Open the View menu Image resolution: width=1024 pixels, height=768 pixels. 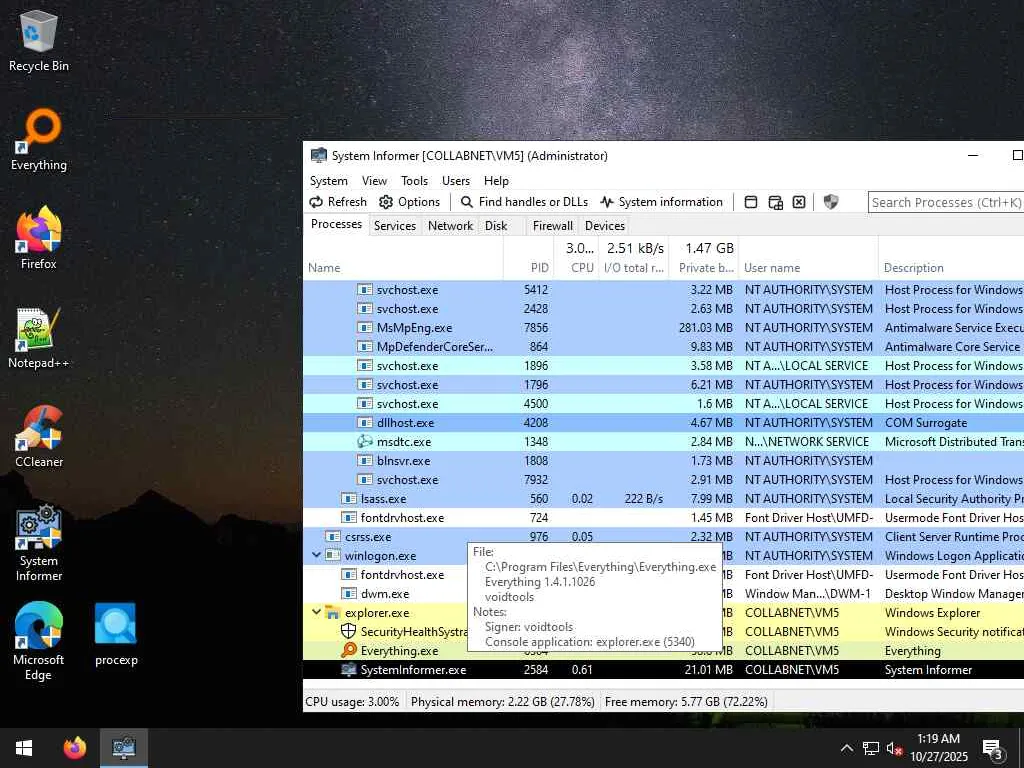(x=374, y=181)
